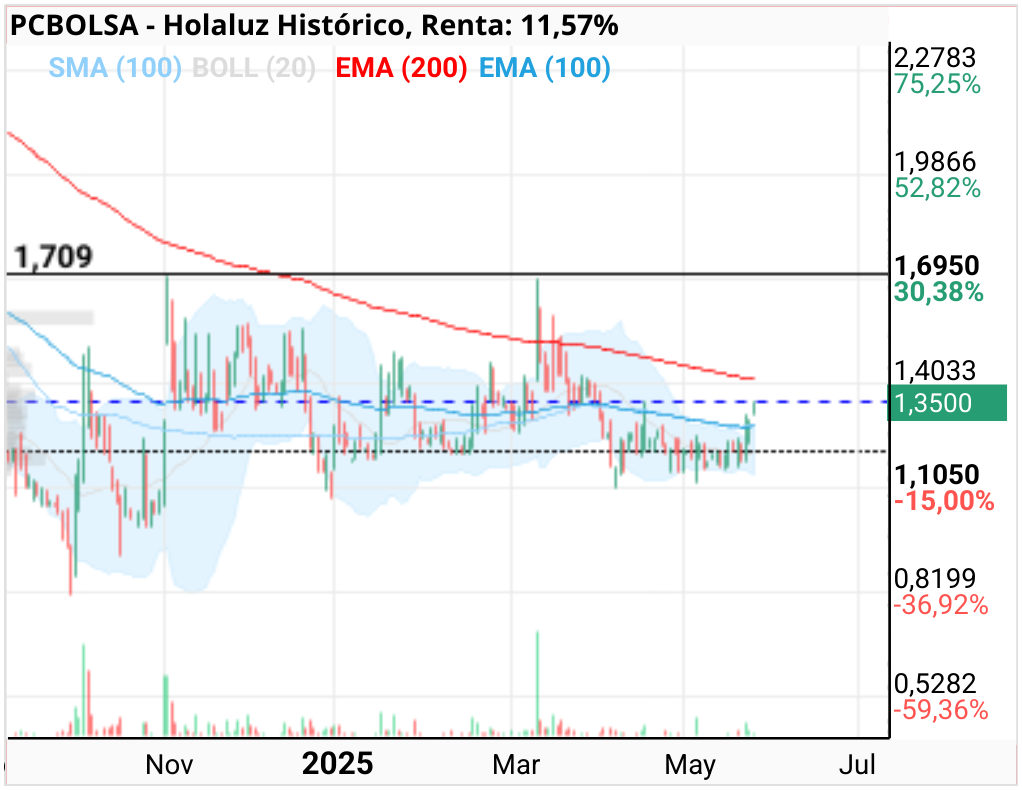Click the 30,38% axis percentage
The image size is (1022, 790).
939,292
